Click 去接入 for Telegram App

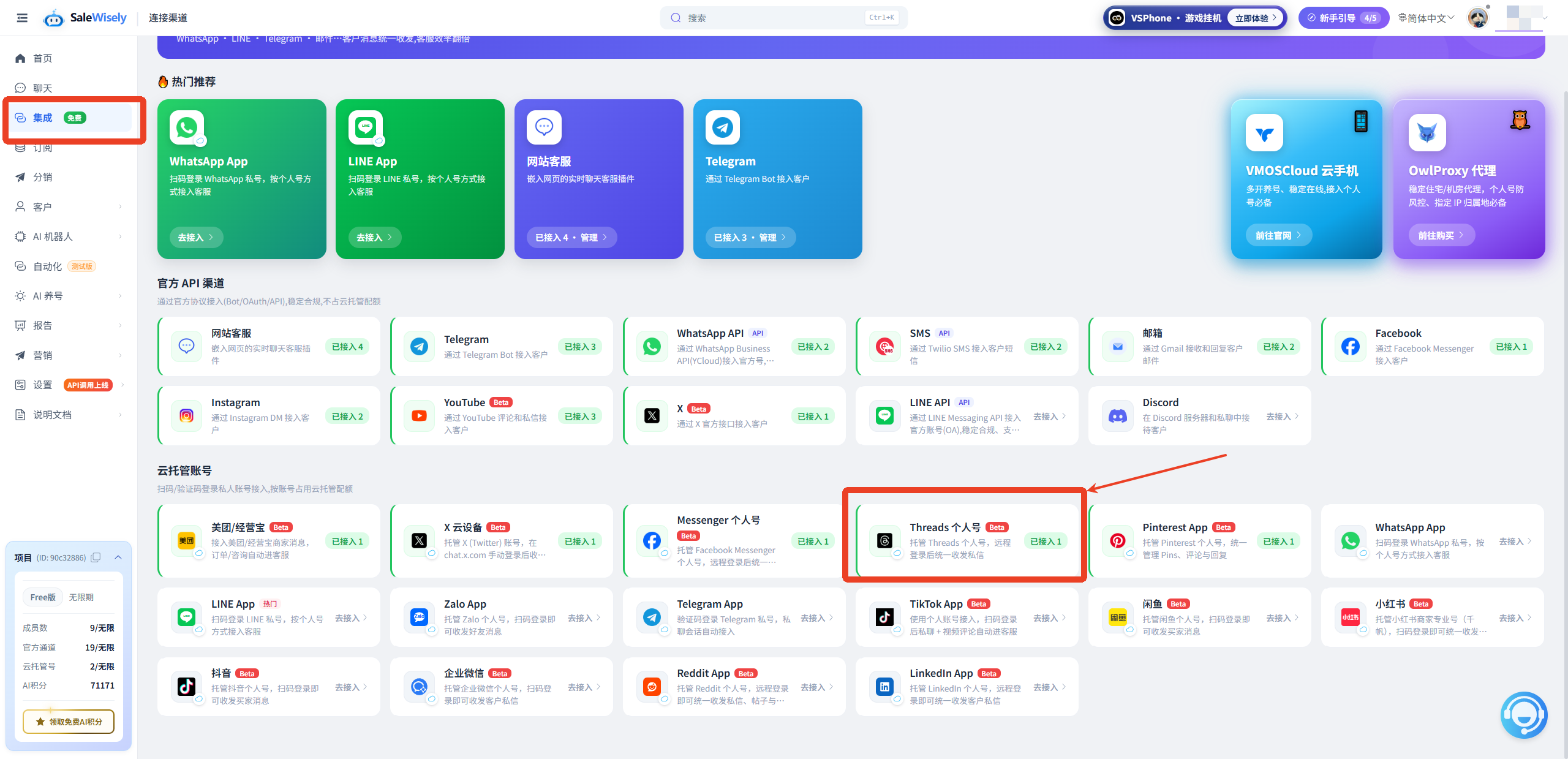coord(817,618)
